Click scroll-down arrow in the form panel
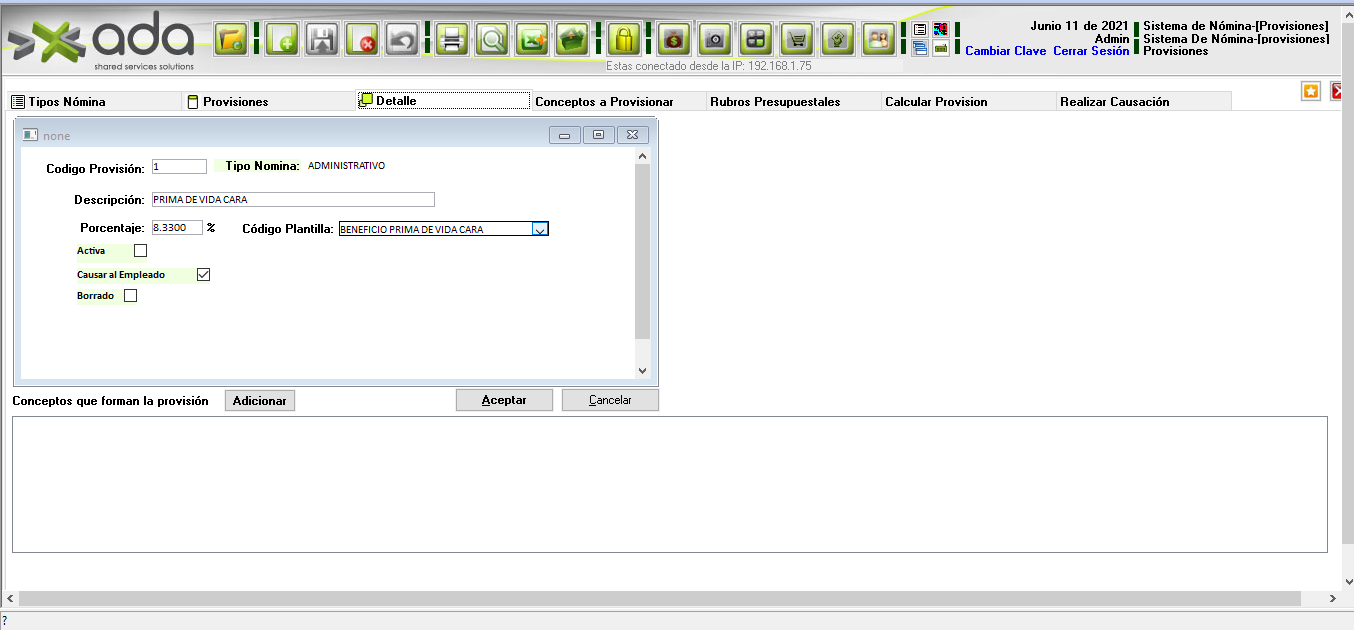This screenshot has height=631, width=1354. [642, 371]
